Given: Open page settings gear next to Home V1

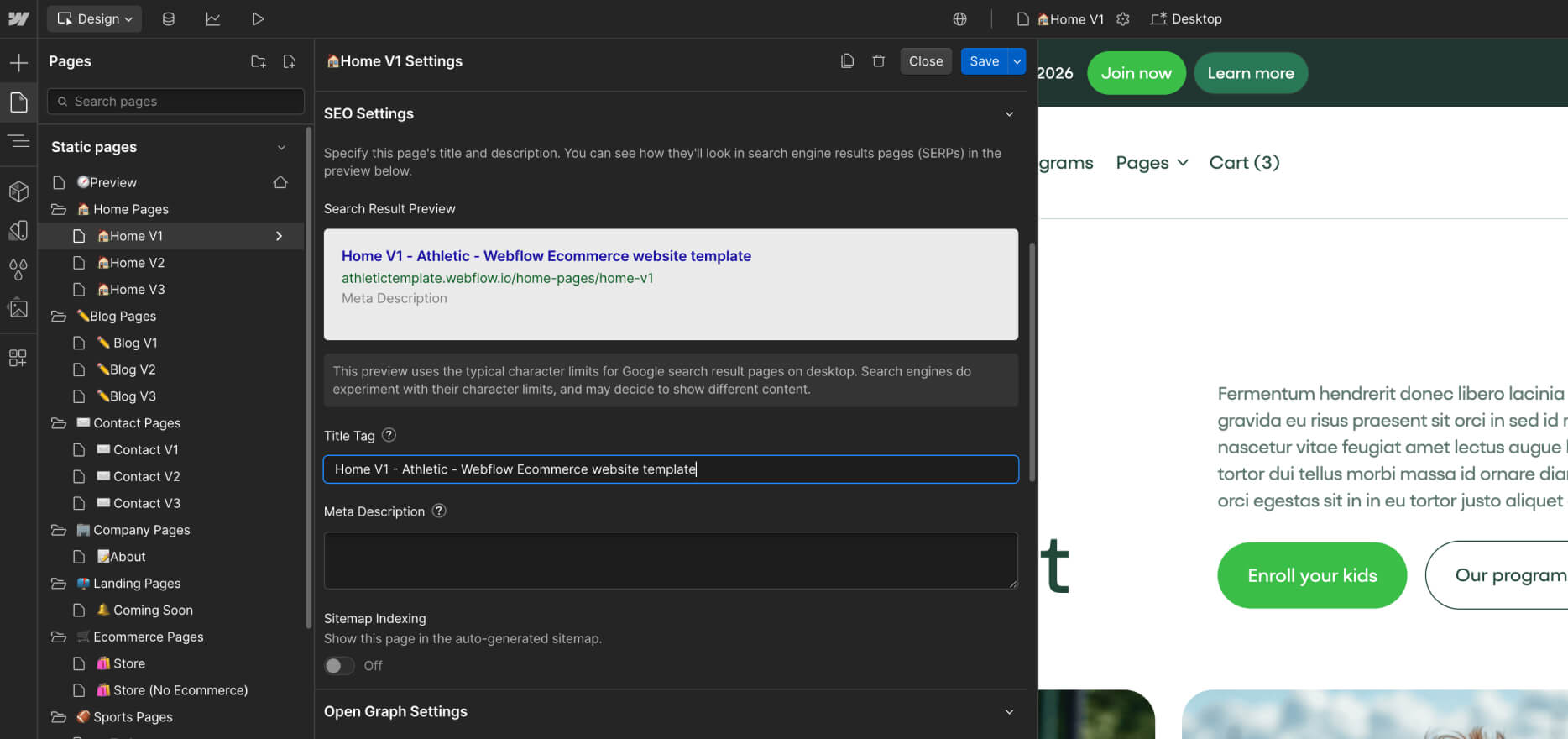Looking at the screenshot, I should click(1123, 18).
